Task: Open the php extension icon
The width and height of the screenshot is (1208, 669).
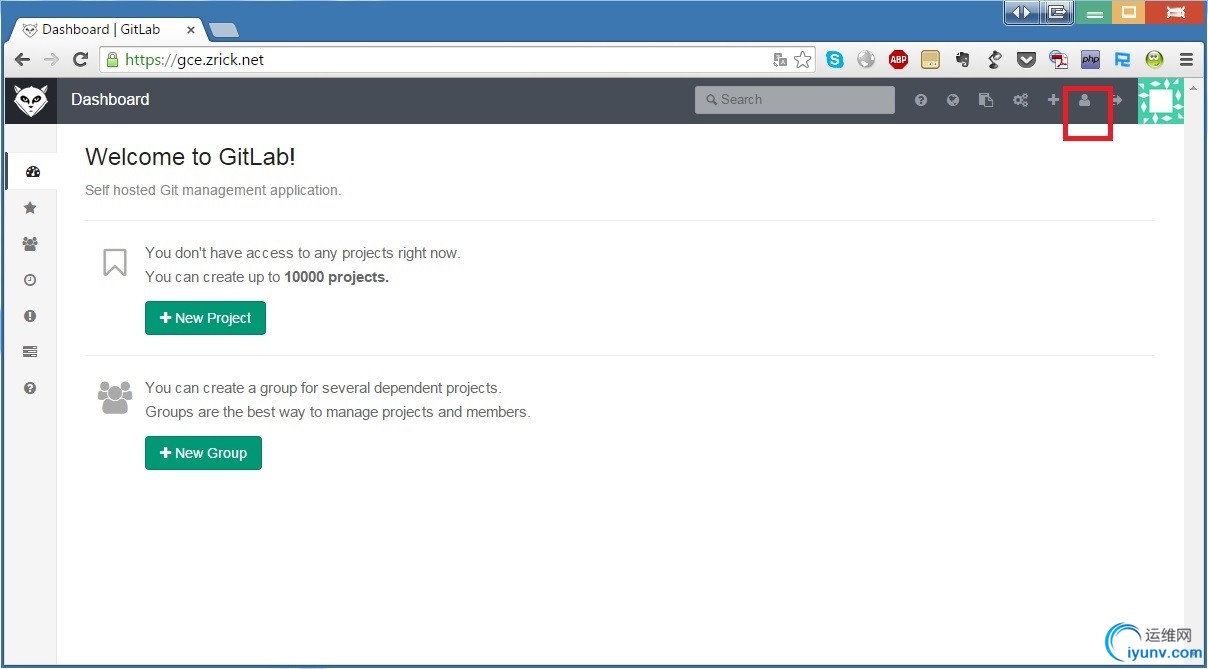Action: pyautogui.click(x=1091, y=60)
